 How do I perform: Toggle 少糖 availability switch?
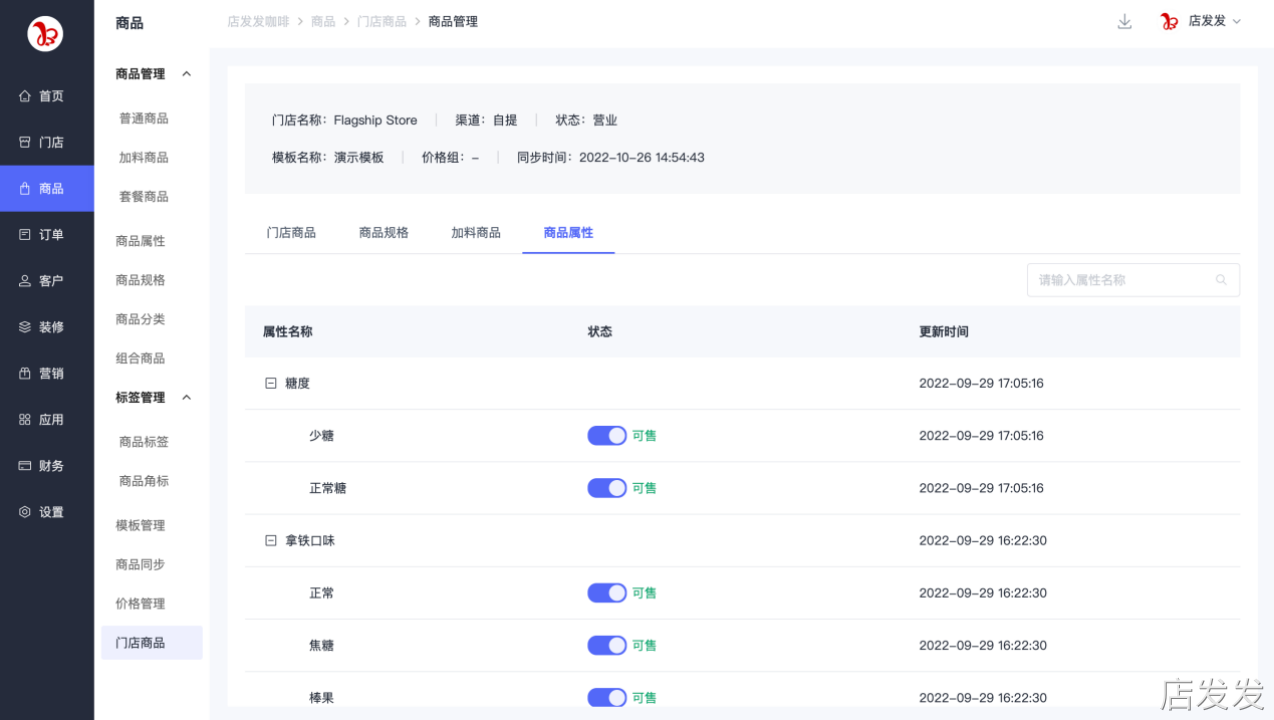click(606, 436)
